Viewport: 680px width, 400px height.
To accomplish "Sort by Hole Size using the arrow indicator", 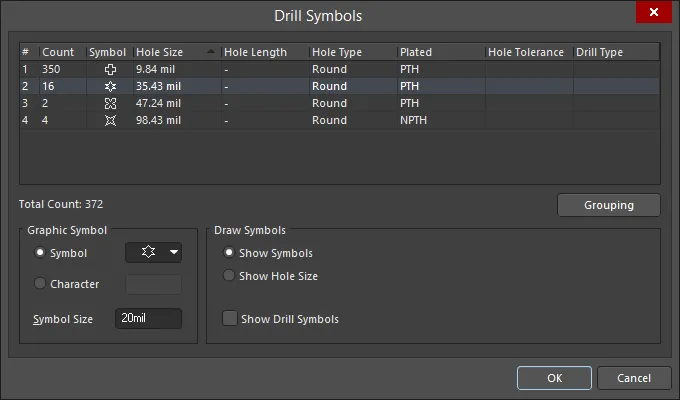I will click(x=211, y=52).
